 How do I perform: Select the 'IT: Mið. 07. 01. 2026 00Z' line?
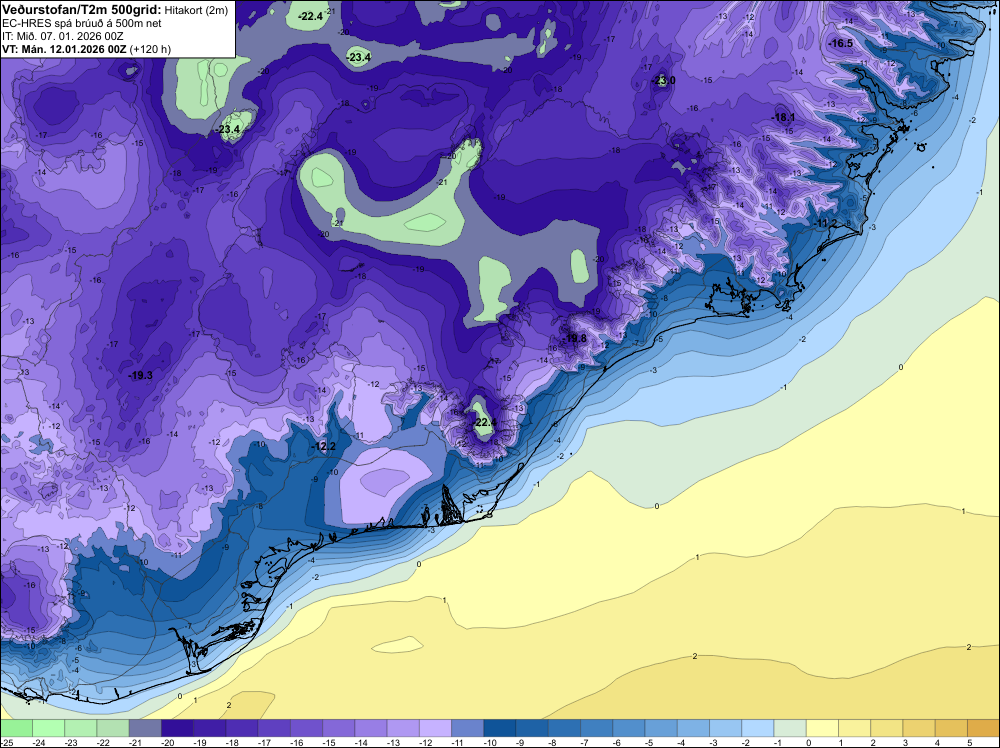pos(63,36)
